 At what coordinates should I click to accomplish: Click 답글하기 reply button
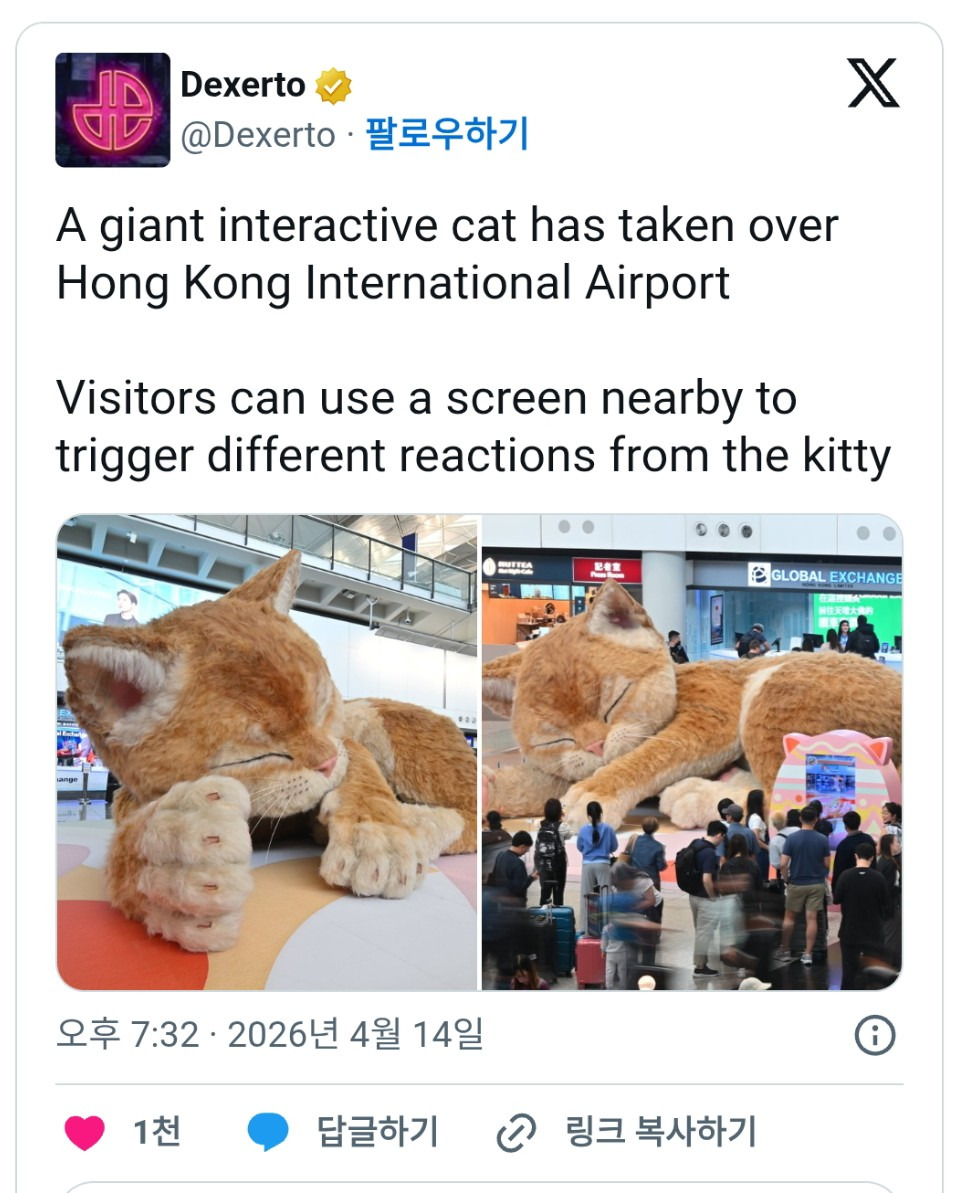point(377,1131)
